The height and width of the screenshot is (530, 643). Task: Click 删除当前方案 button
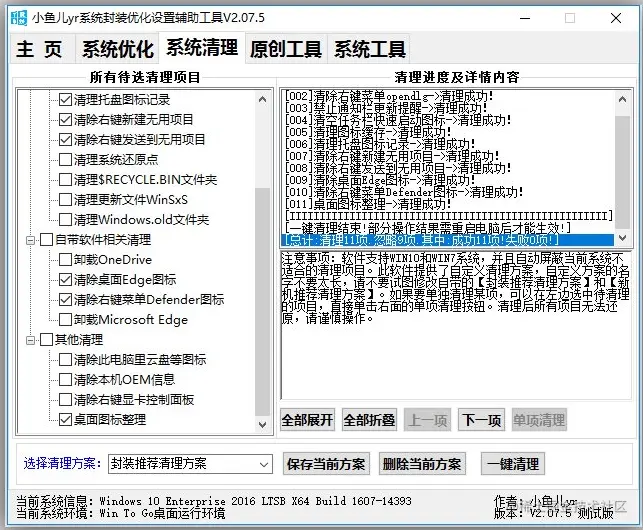422,464
